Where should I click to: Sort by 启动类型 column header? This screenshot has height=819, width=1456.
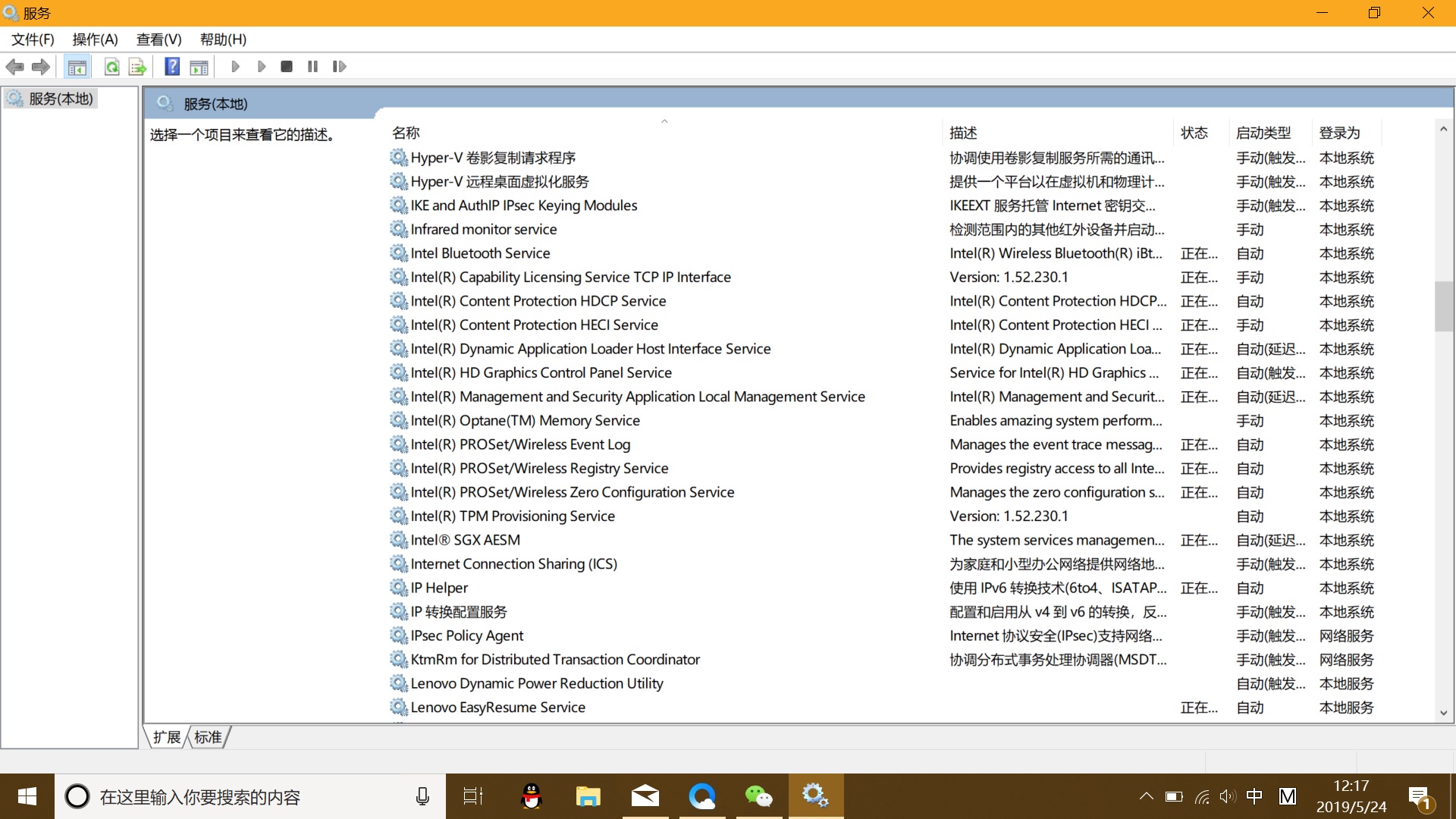click(1263, 133)
